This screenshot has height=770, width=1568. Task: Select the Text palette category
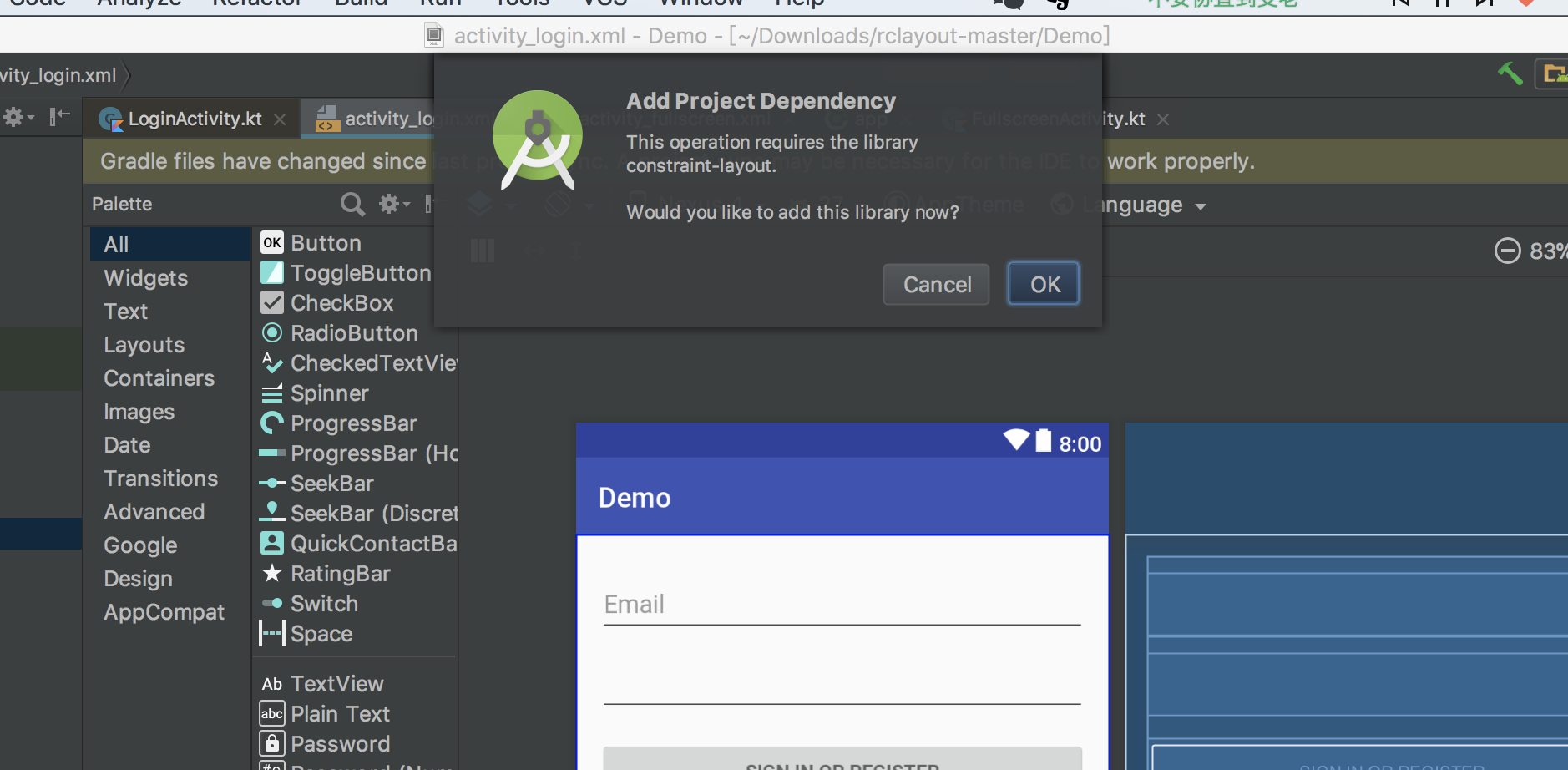170,311
